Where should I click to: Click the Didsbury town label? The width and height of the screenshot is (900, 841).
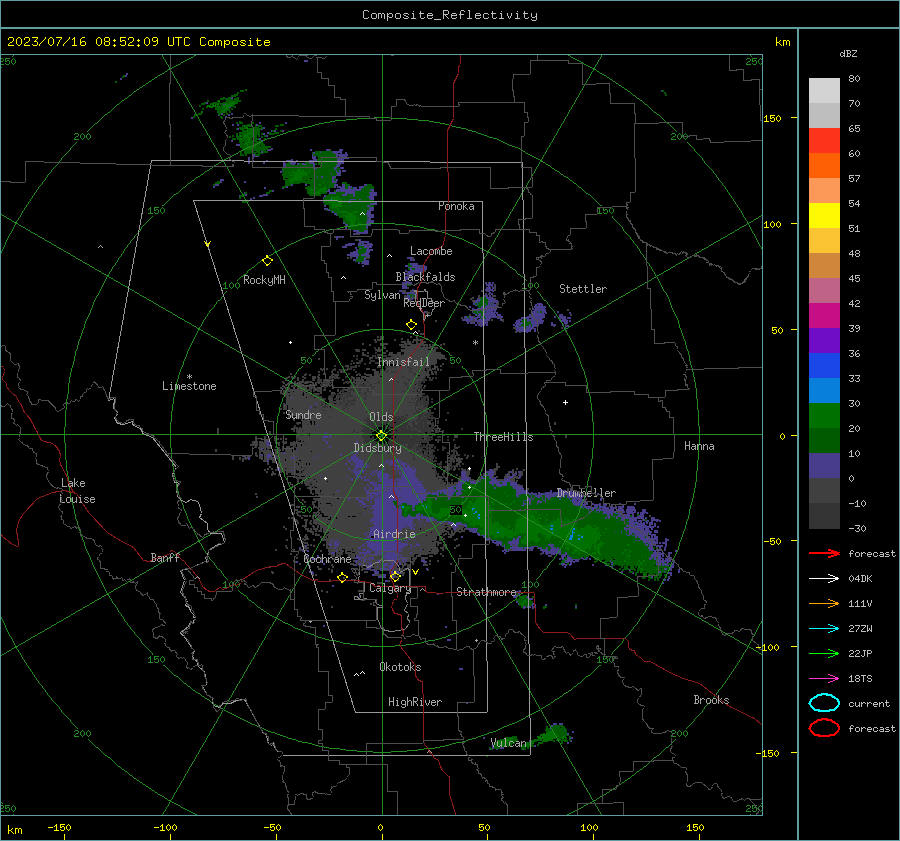(378, 448)
